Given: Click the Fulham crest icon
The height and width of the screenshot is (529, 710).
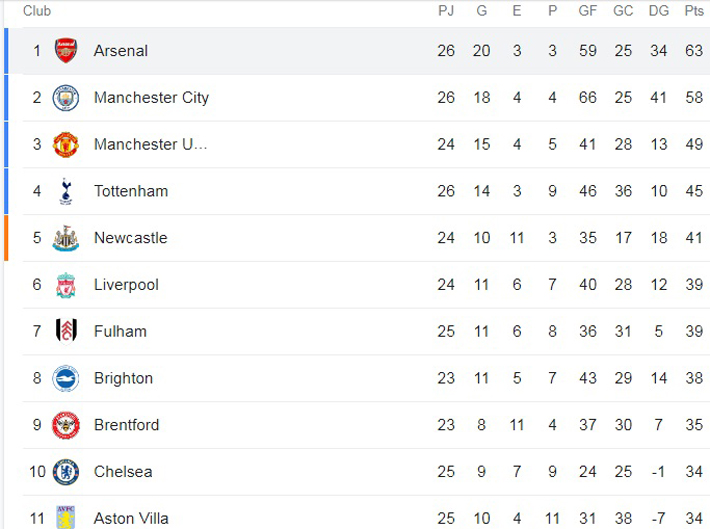Looking at the screenshot, I should (x=66, y=331).
